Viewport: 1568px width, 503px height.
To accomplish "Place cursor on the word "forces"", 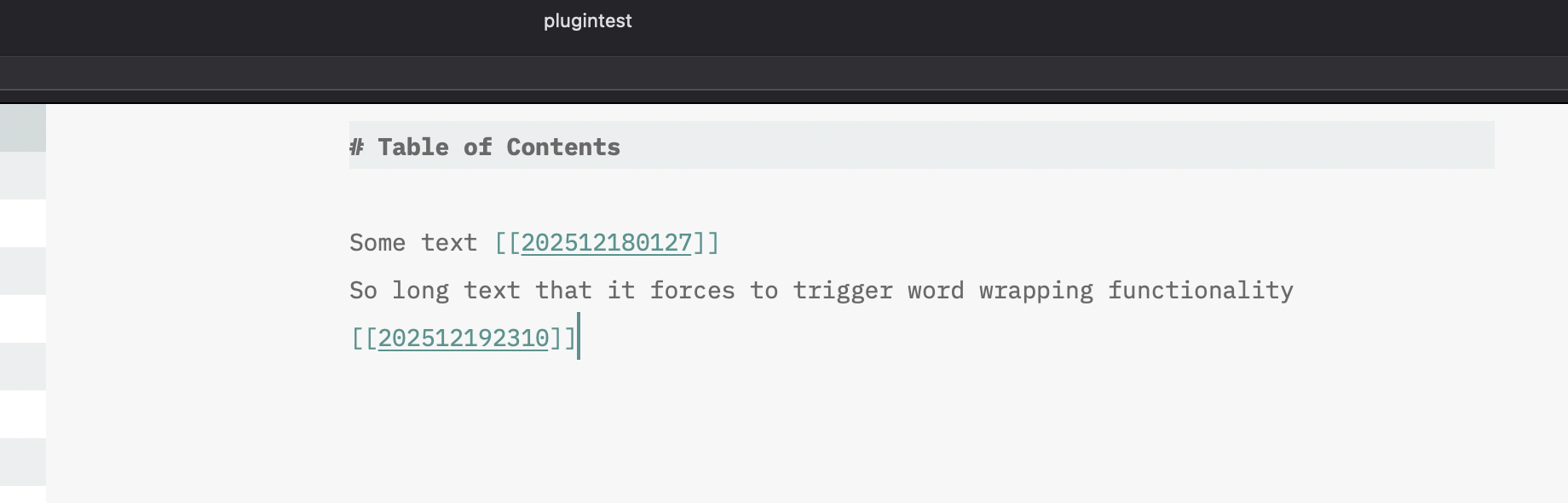I will pos(692,291).
